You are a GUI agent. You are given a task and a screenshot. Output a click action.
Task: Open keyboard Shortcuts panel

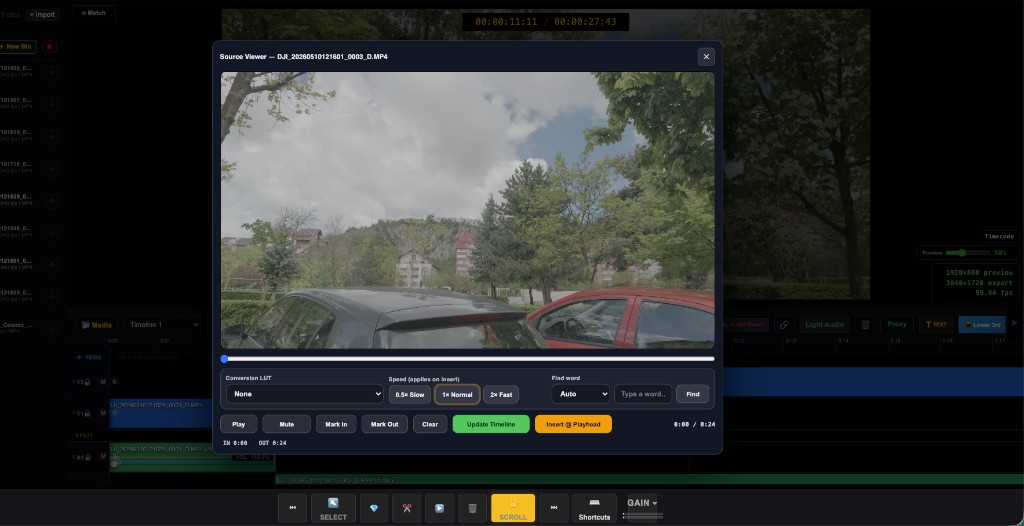(x=594, y=508)
